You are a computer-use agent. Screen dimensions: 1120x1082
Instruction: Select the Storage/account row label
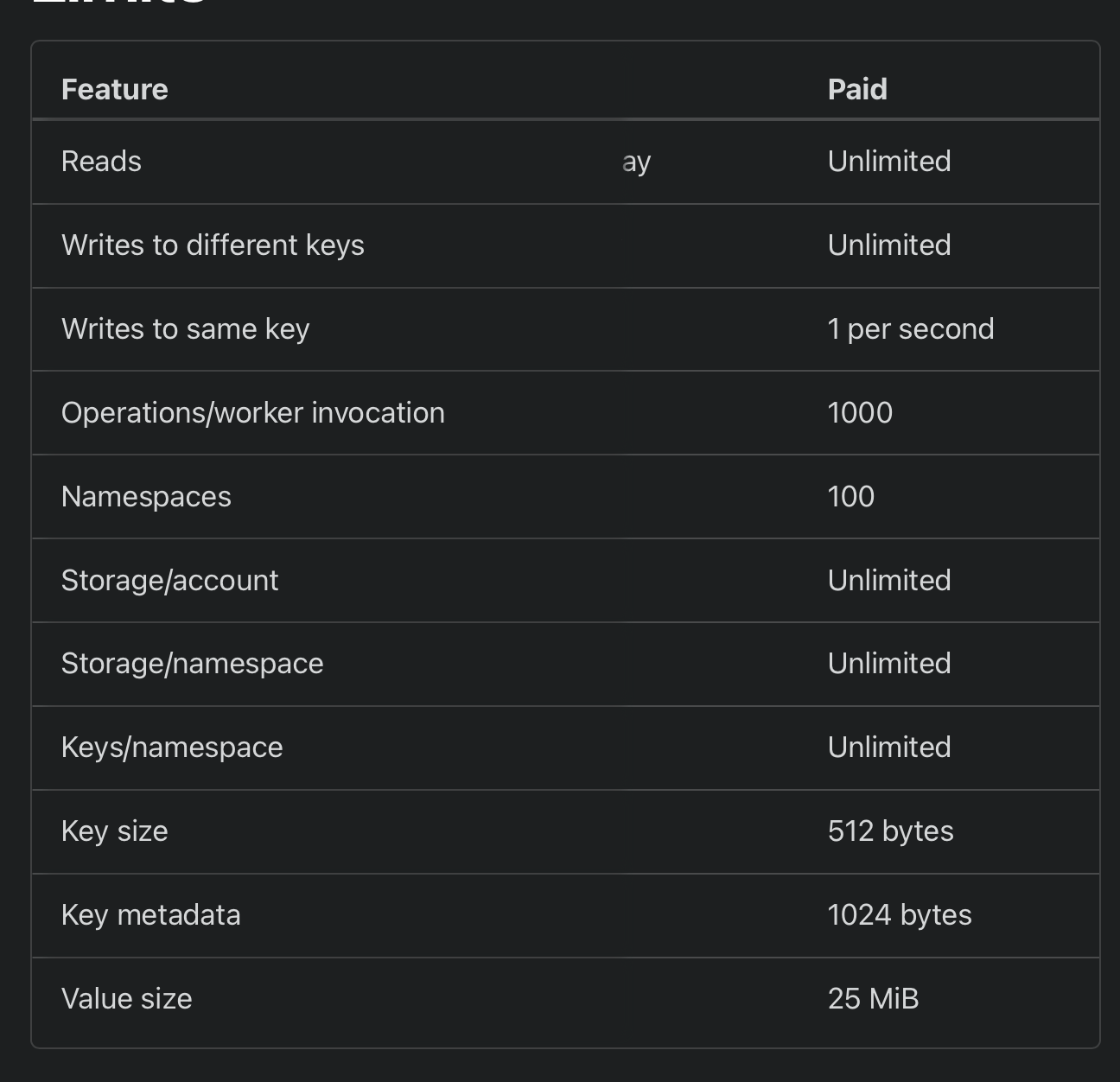pos(170,581)
